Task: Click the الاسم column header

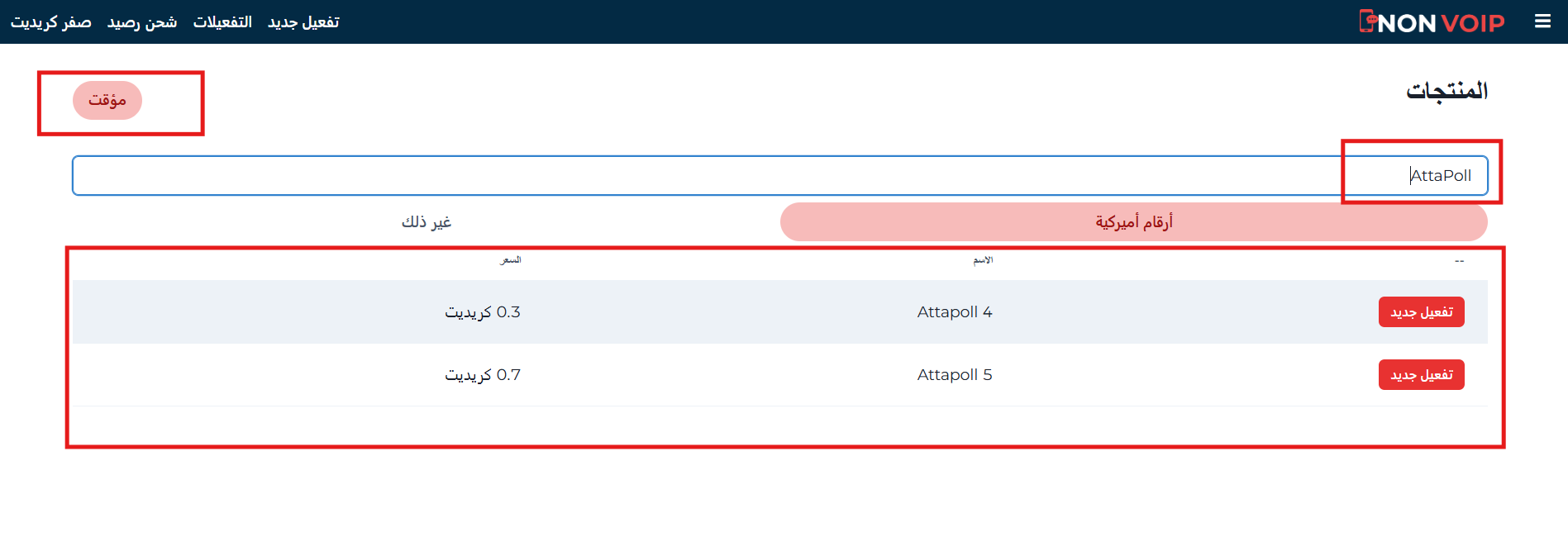Action: 983,260
